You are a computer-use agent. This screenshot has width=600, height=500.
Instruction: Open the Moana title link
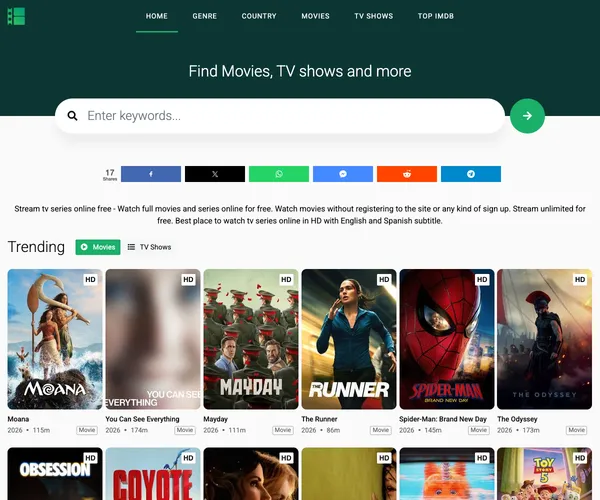18,419
